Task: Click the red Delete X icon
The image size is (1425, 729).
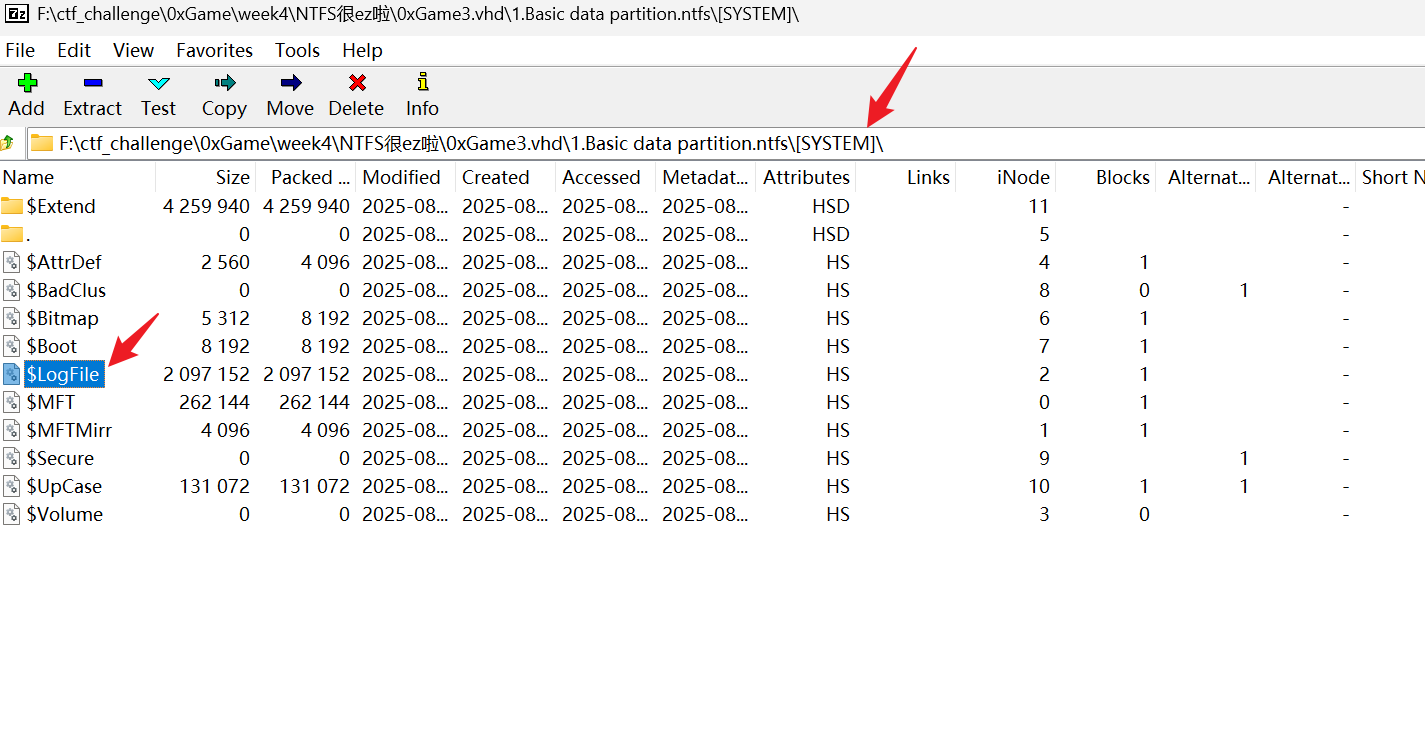Action: tap(356, 84)
